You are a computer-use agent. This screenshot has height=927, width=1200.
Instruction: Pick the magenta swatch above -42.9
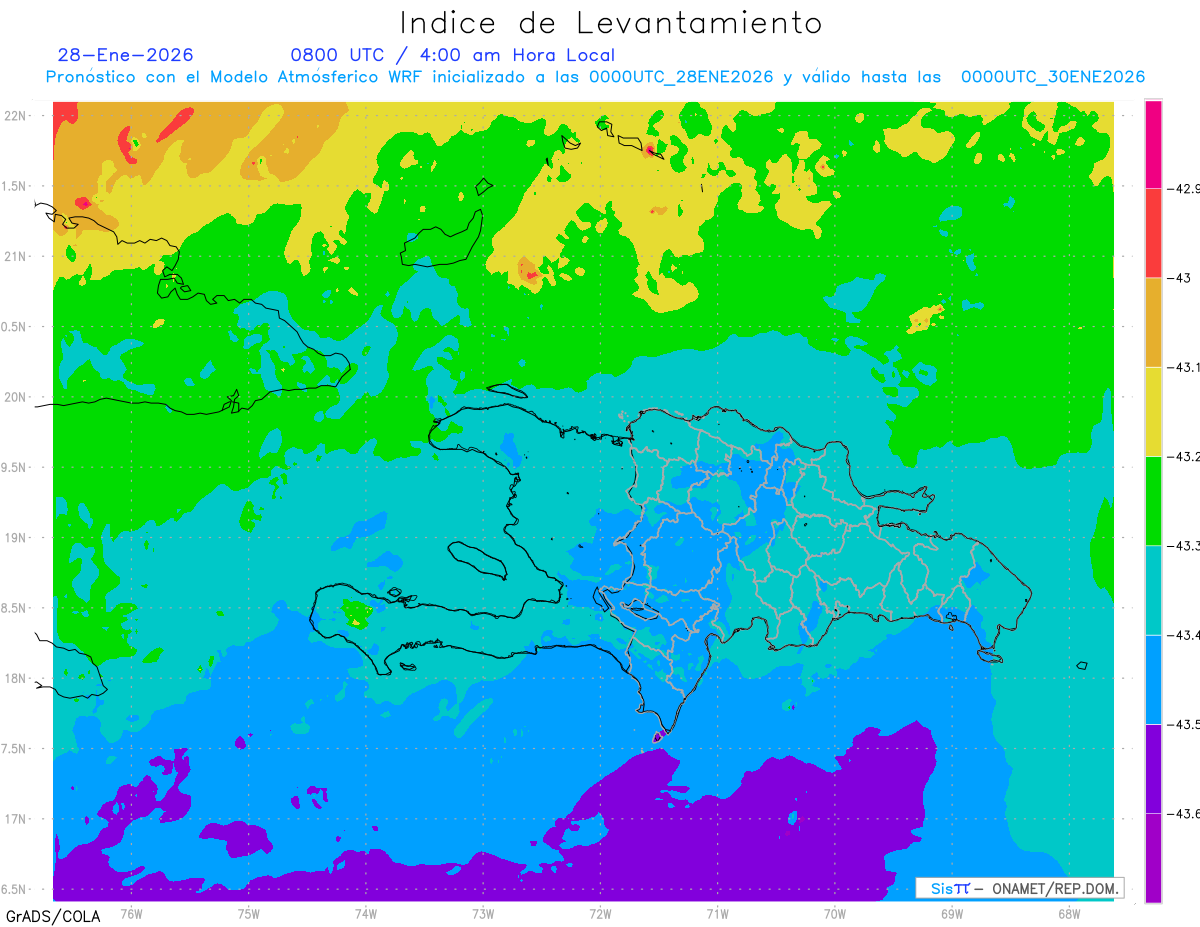coord(1153,144)
